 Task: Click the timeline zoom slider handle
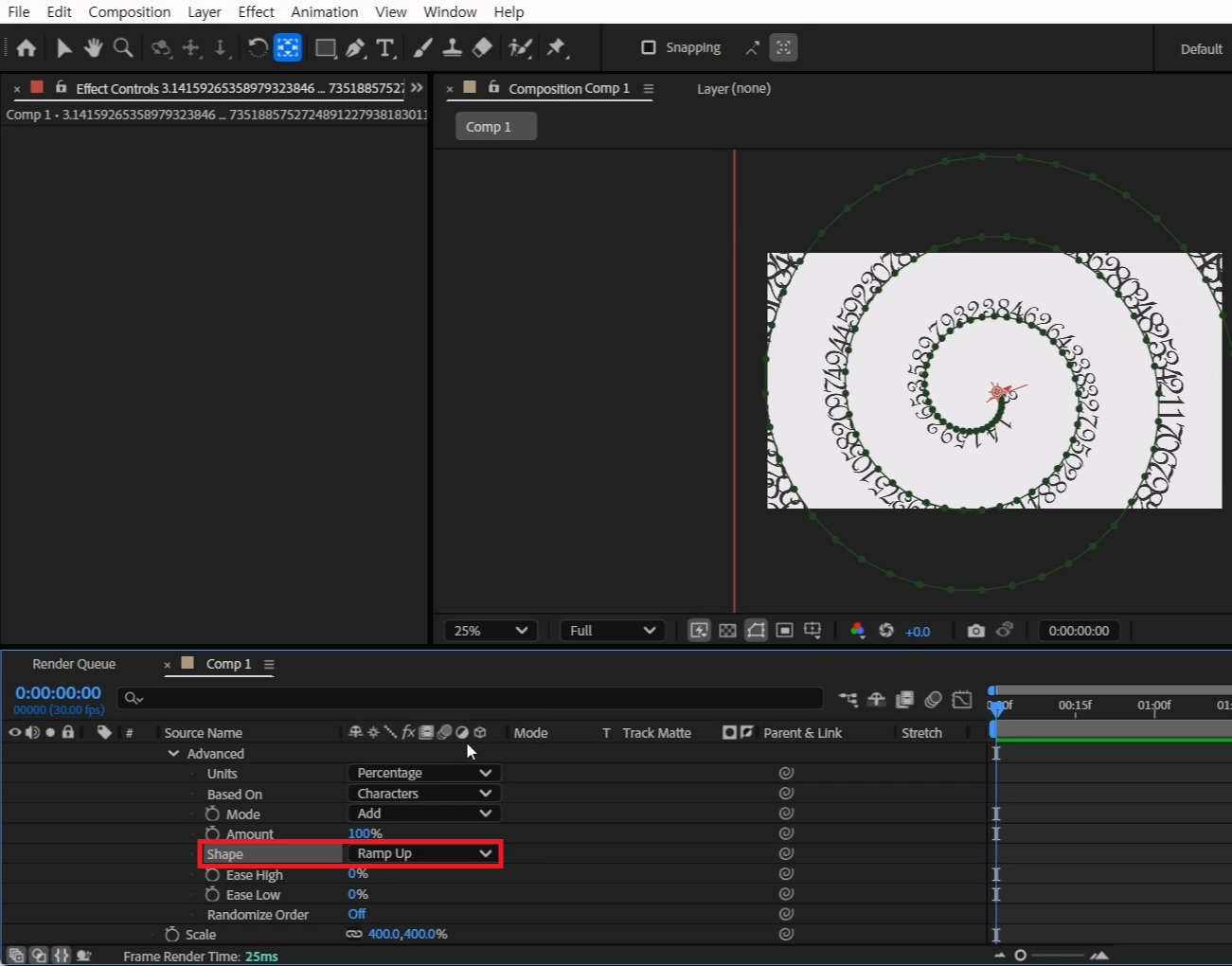(1020, 955)
